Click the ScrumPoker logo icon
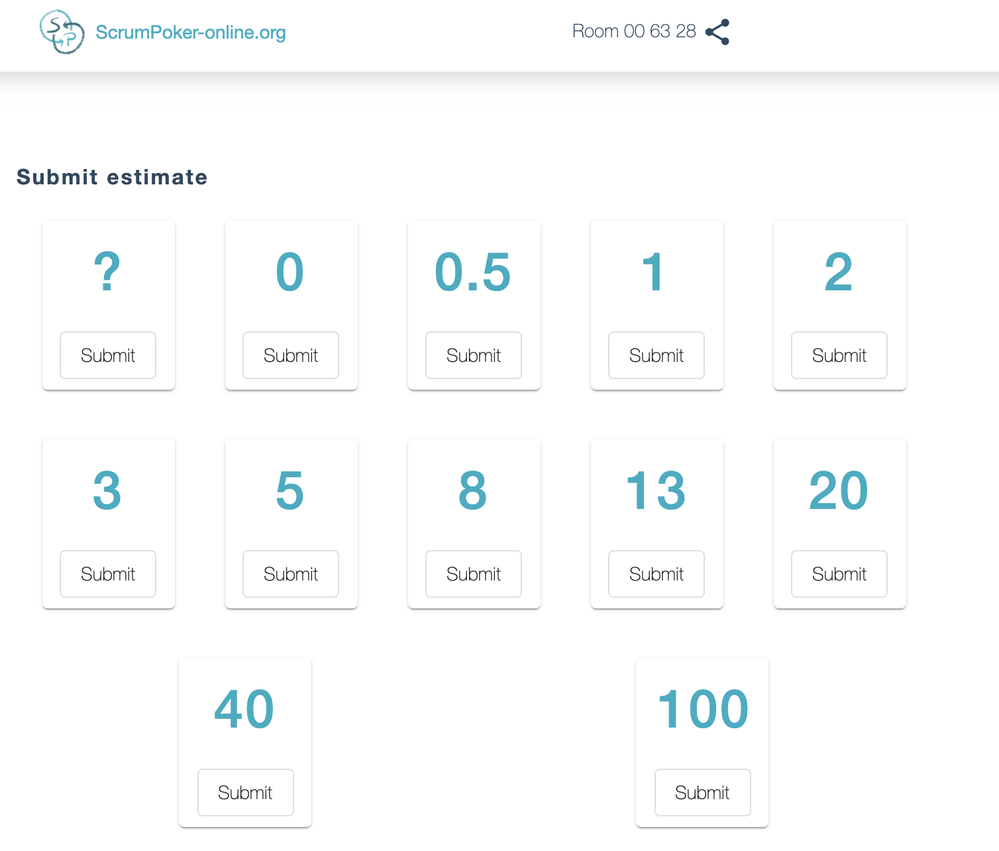The width and height of the screenshot is (999, 851). pyautogui.click(x=62, y=32)
